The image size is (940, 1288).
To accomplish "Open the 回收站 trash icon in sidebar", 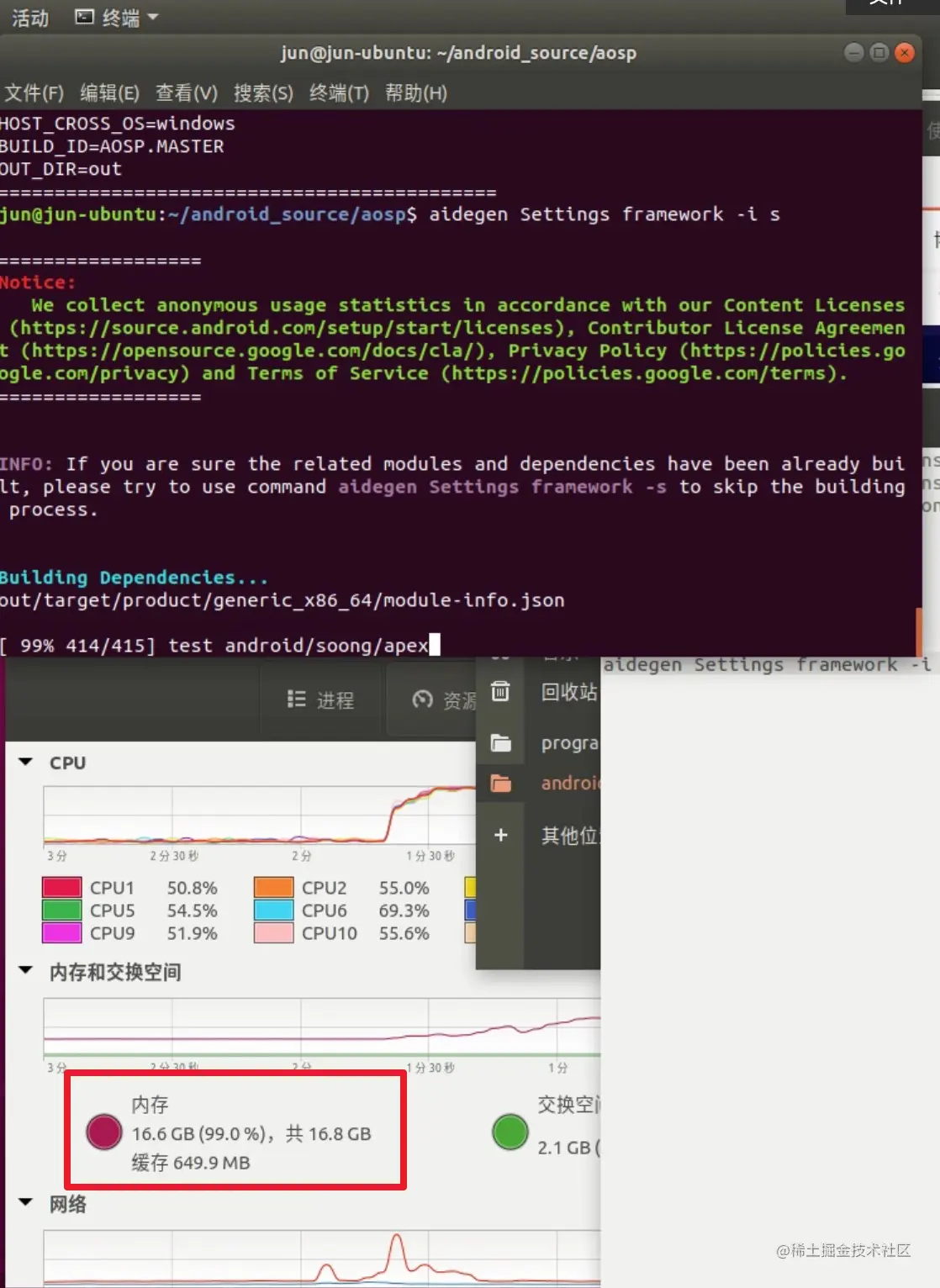I will click(x=500, y=691).
